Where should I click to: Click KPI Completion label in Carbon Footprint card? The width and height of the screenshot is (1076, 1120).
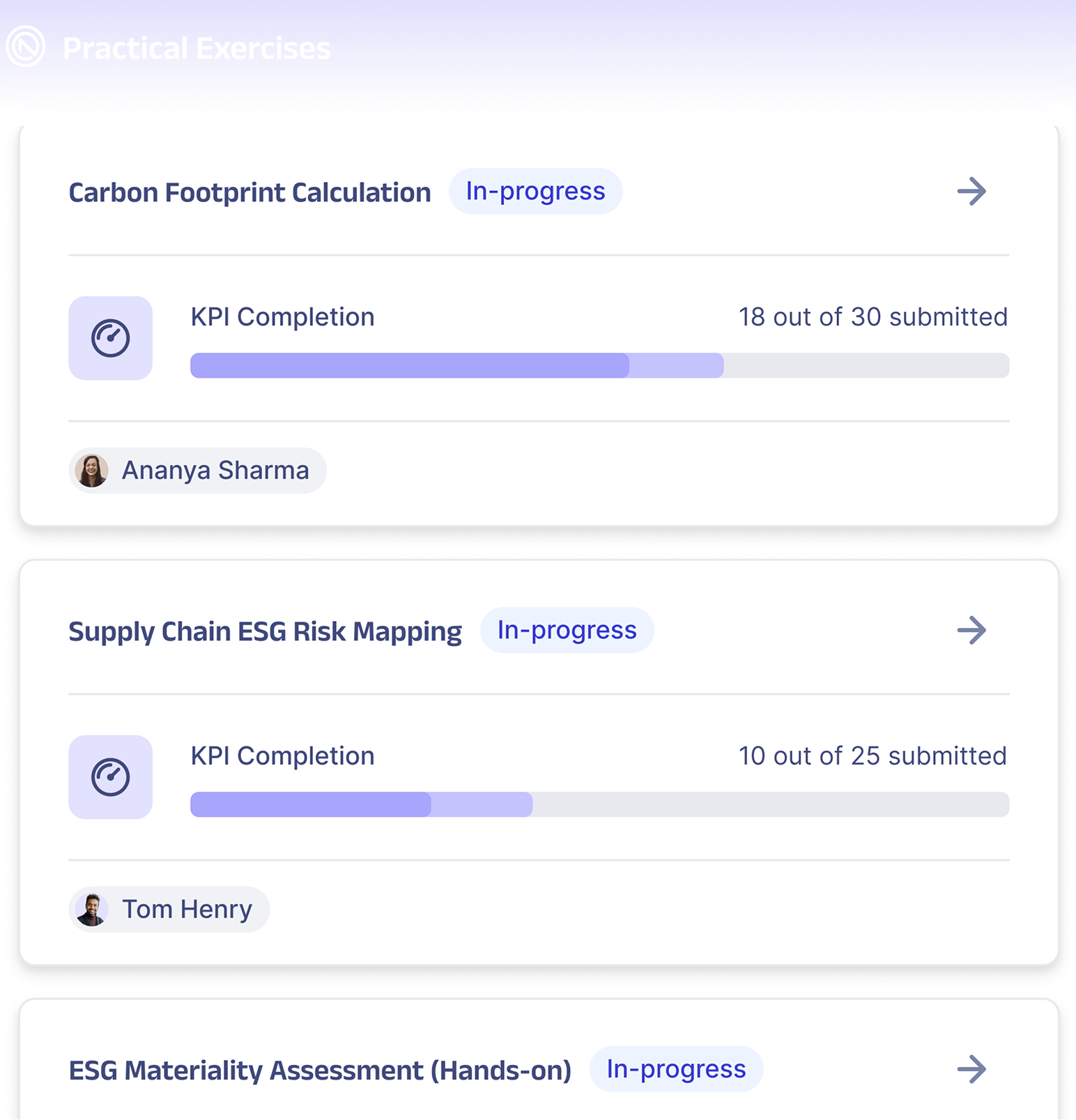pos(282,317)
